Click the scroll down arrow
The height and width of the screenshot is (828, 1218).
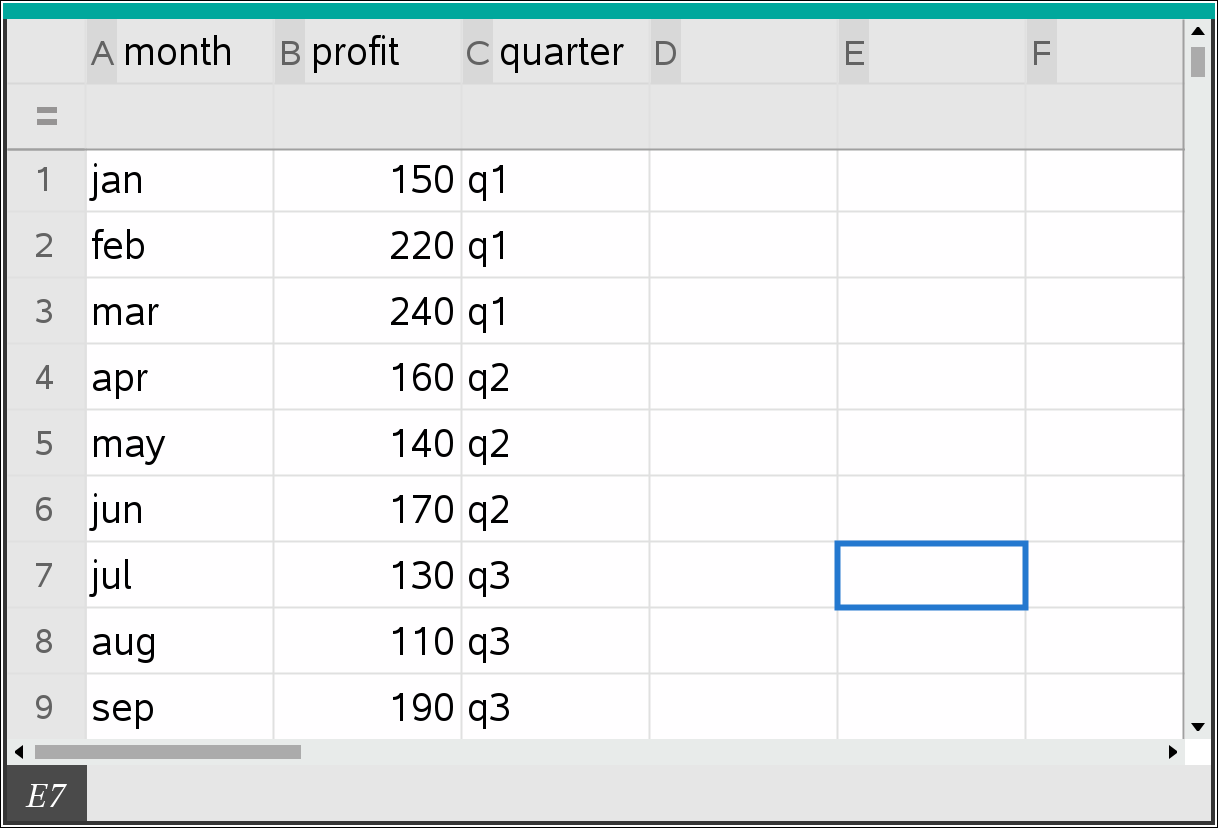point(1197,727)
